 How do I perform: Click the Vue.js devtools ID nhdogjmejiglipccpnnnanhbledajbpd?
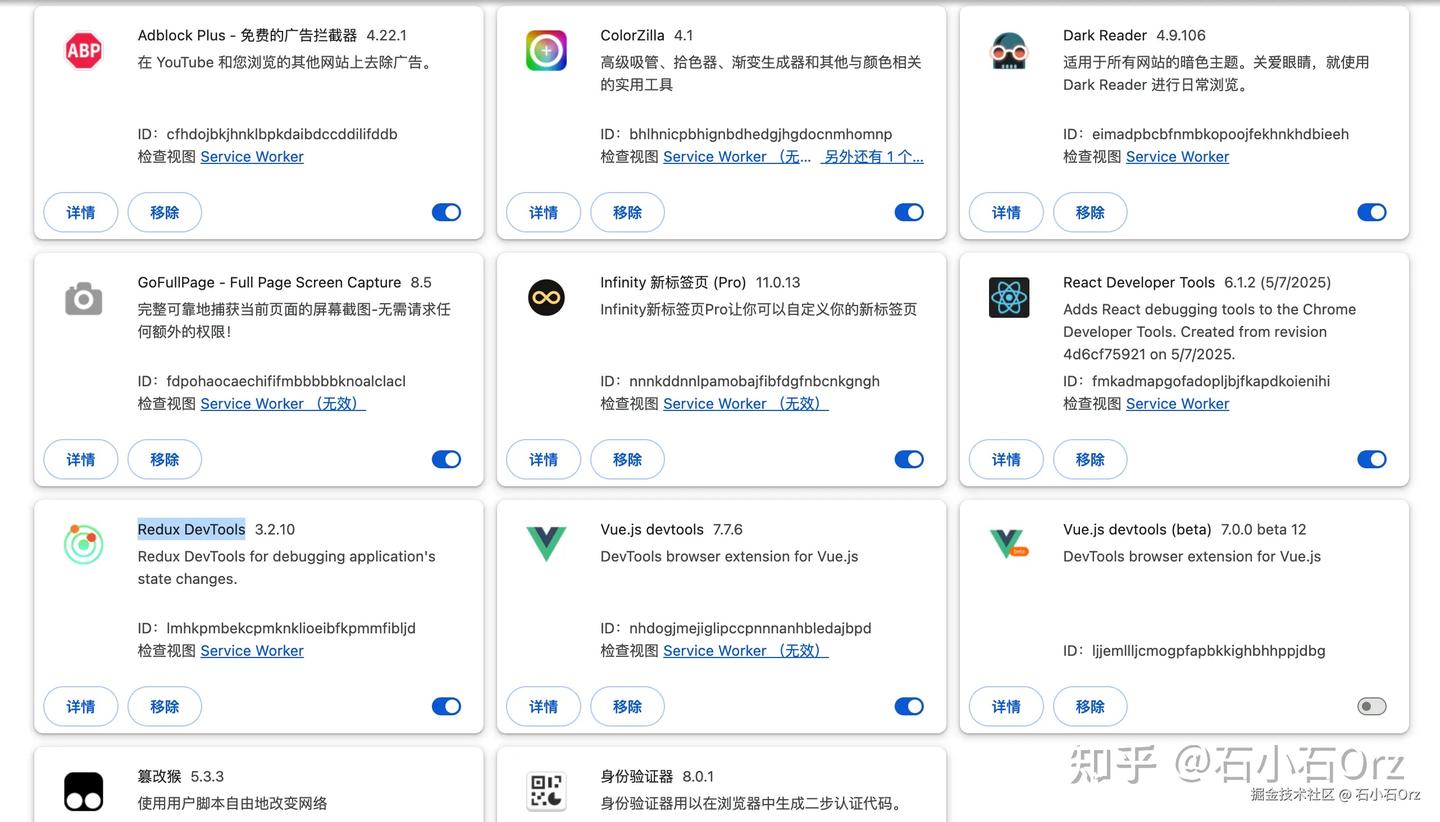click(751, 628)
